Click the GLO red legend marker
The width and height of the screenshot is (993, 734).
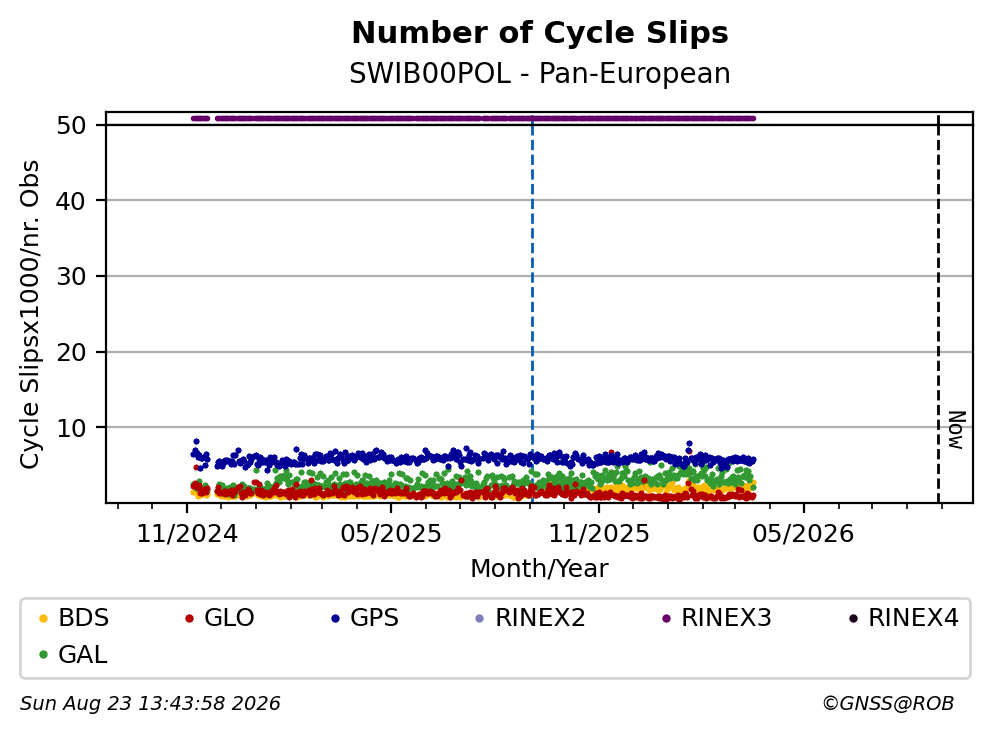189,618
